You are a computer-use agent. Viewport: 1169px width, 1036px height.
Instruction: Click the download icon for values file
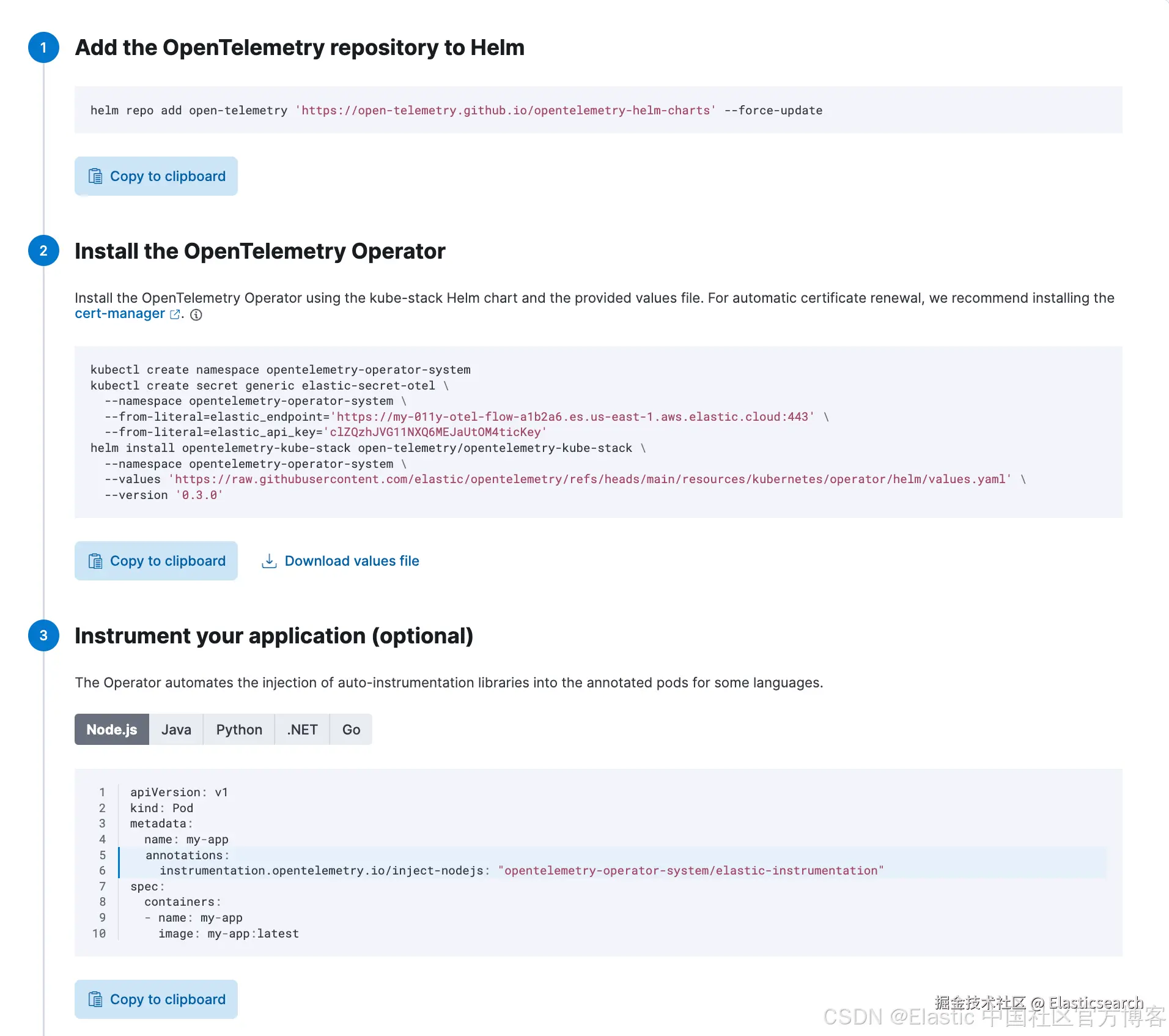tap(269, 561)
